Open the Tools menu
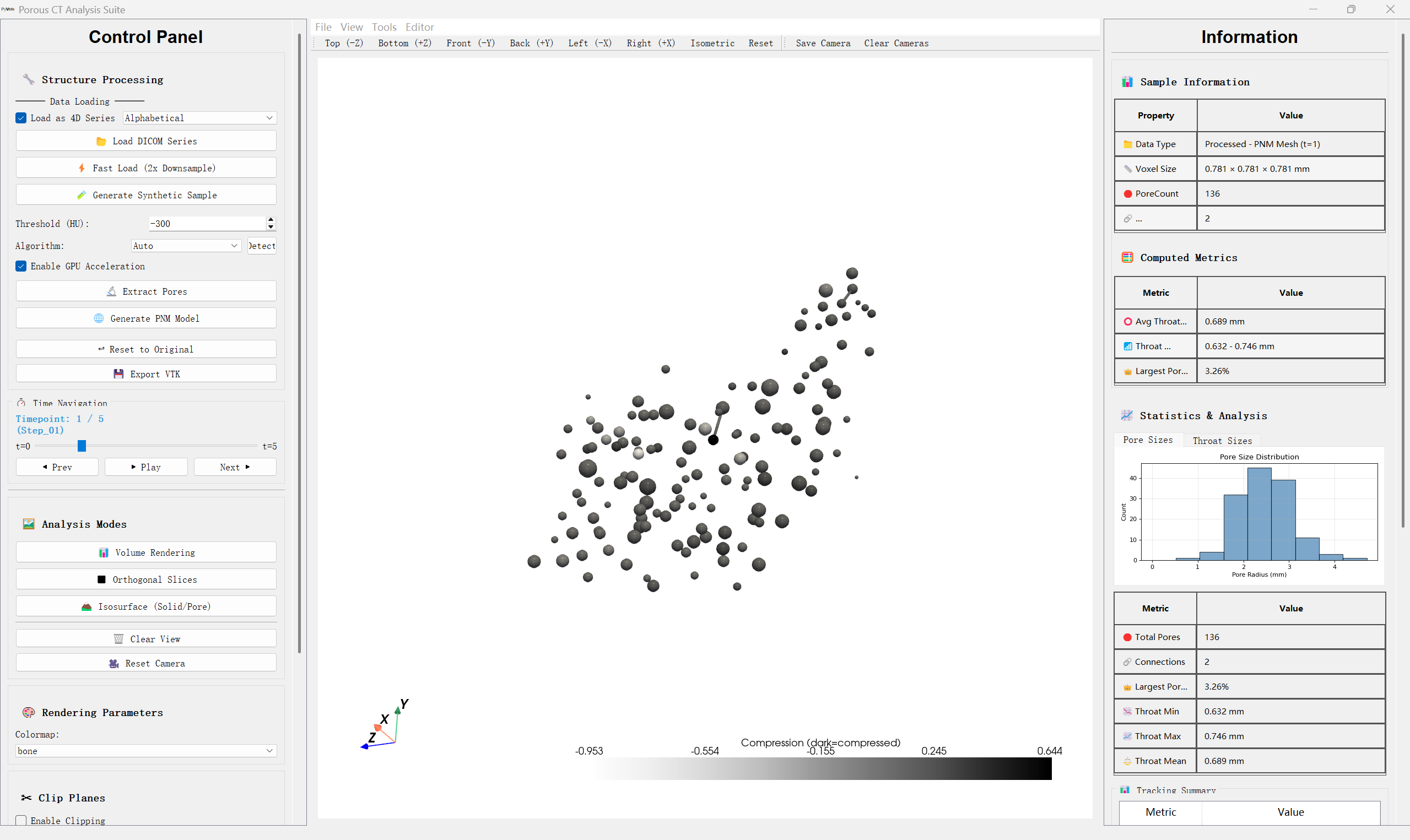The height and width of the screenshot is (840, 1410). (384, 27)
